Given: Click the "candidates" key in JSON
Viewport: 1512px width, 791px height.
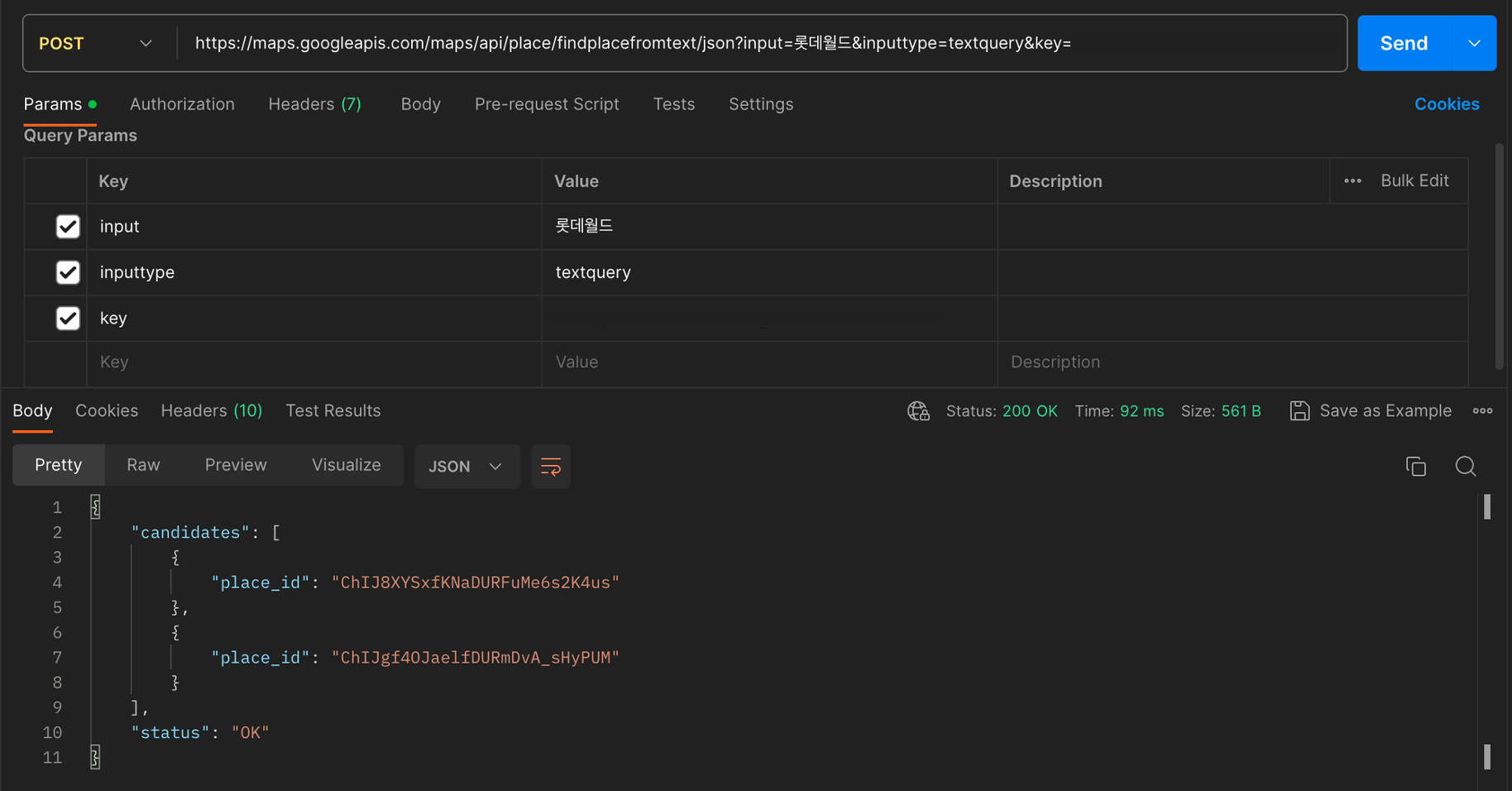Looking at the screenshot, I should 190,533.
